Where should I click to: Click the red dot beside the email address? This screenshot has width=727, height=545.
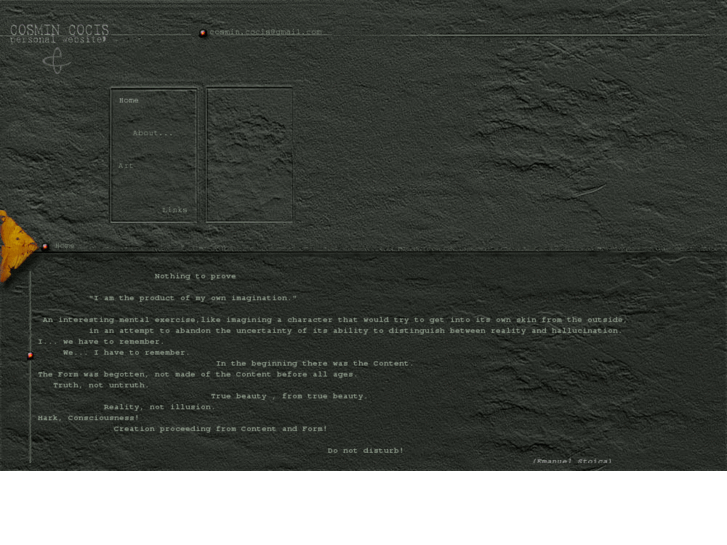coord(203,33)
